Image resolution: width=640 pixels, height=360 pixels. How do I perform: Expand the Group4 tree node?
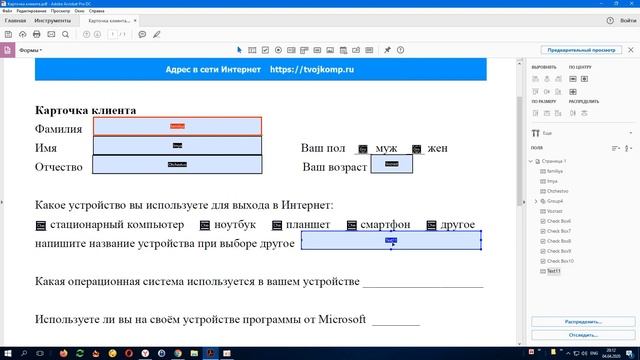(x=536, y=201)
